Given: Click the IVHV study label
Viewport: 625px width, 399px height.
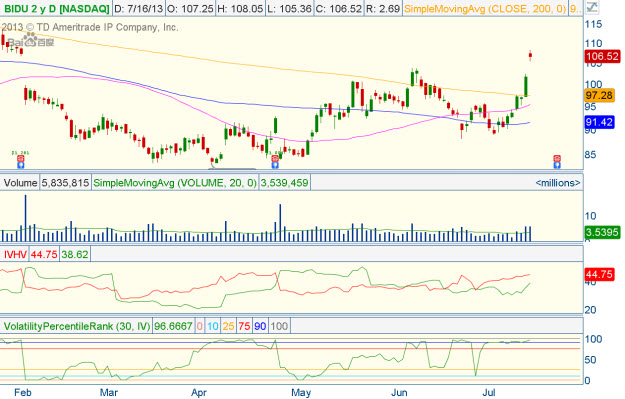Looking at the screenshot, I should 15,254.
